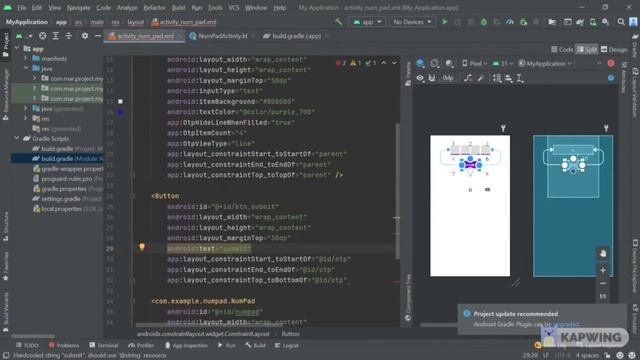640x360 pixels.
Task: Zoom in with plus icon on design surface
Action: tap(603, 270)
